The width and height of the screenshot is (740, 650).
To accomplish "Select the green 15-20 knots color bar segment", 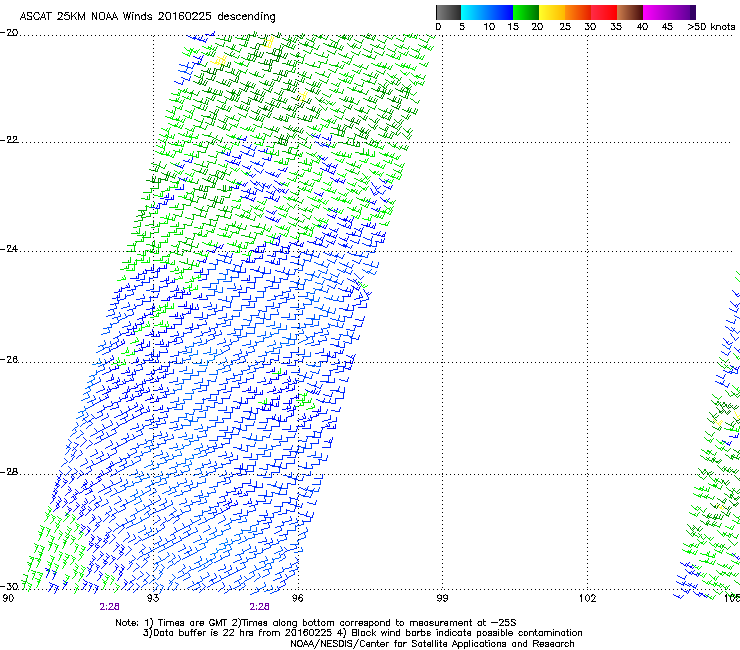I will point(526,12).
